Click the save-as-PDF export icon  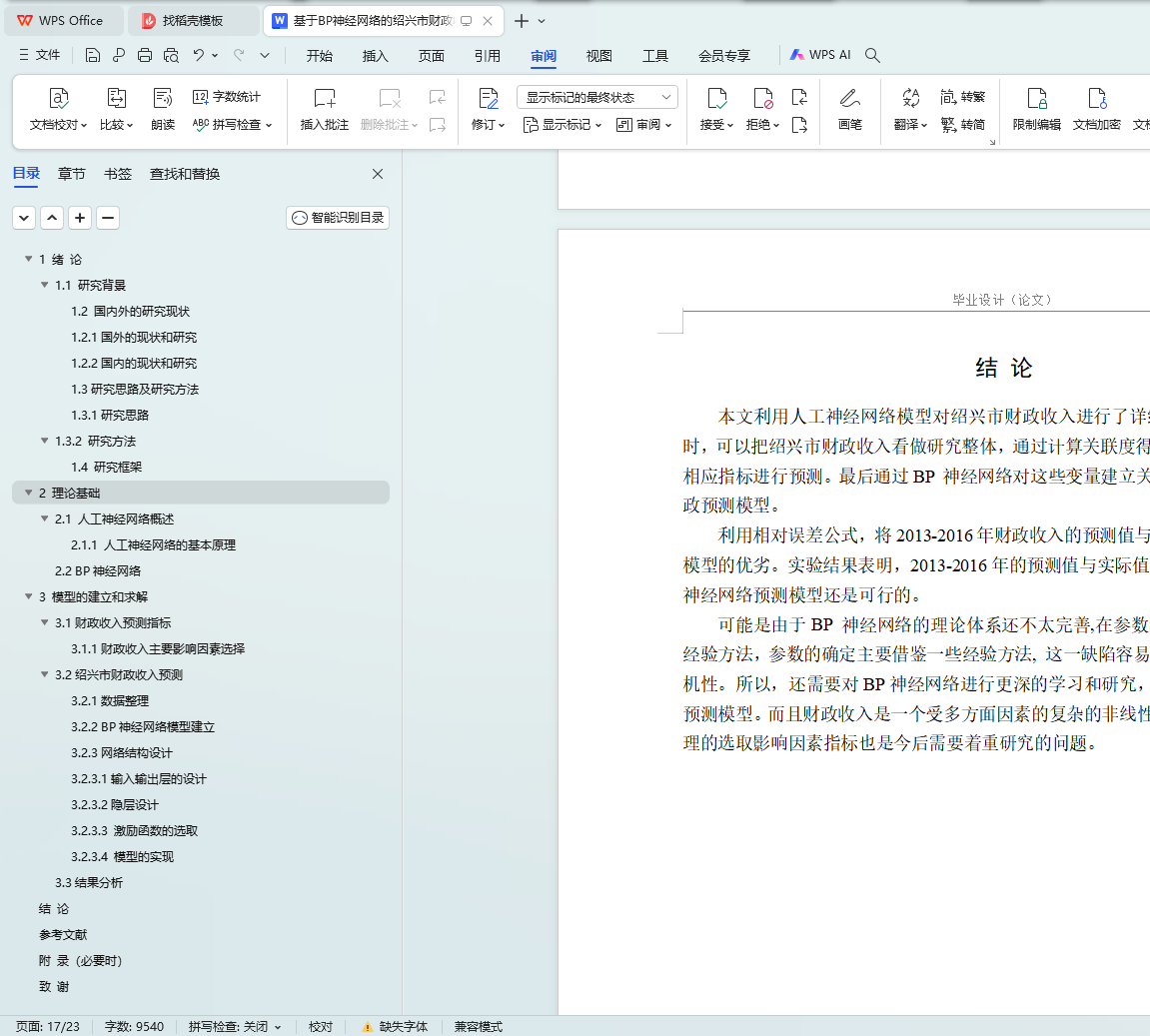pyautogui.click(x=119, y=55)
